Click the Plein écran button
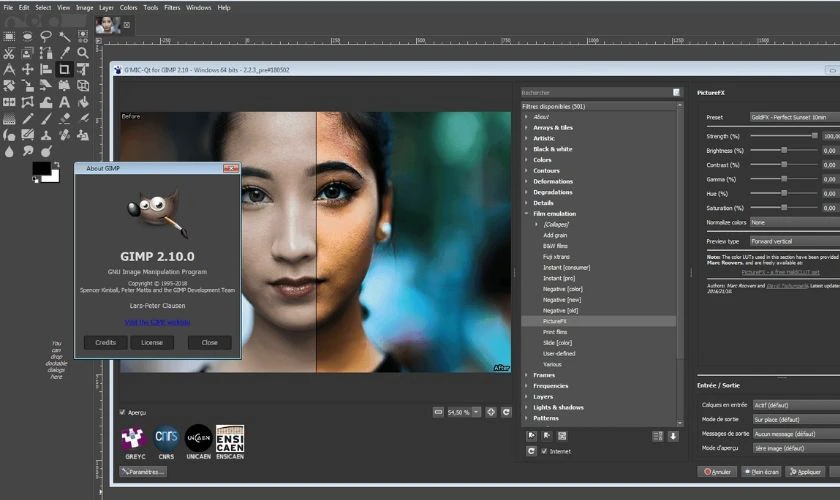Viewport: 840px width, 500px height. click(x=761, y=472)
